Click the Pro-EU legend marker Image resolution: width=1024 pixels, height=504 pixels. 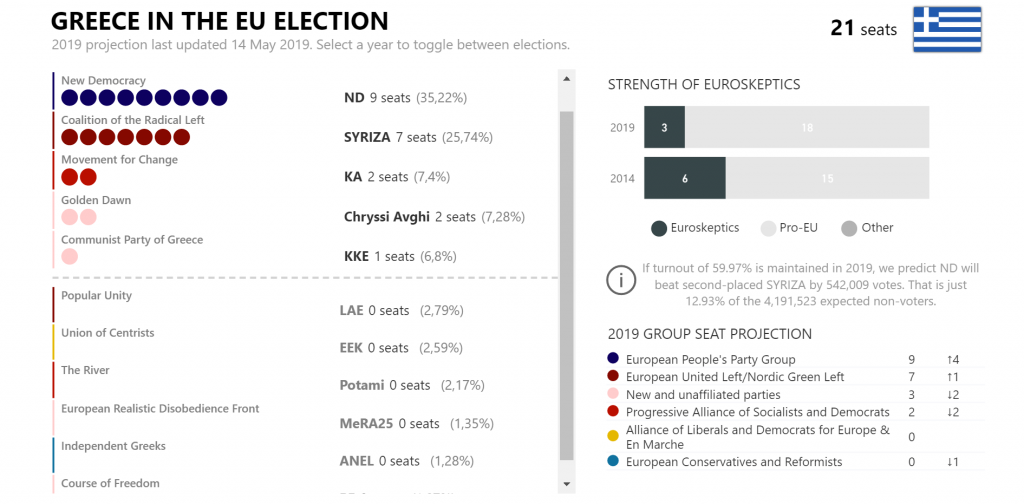tap(769, 228)
